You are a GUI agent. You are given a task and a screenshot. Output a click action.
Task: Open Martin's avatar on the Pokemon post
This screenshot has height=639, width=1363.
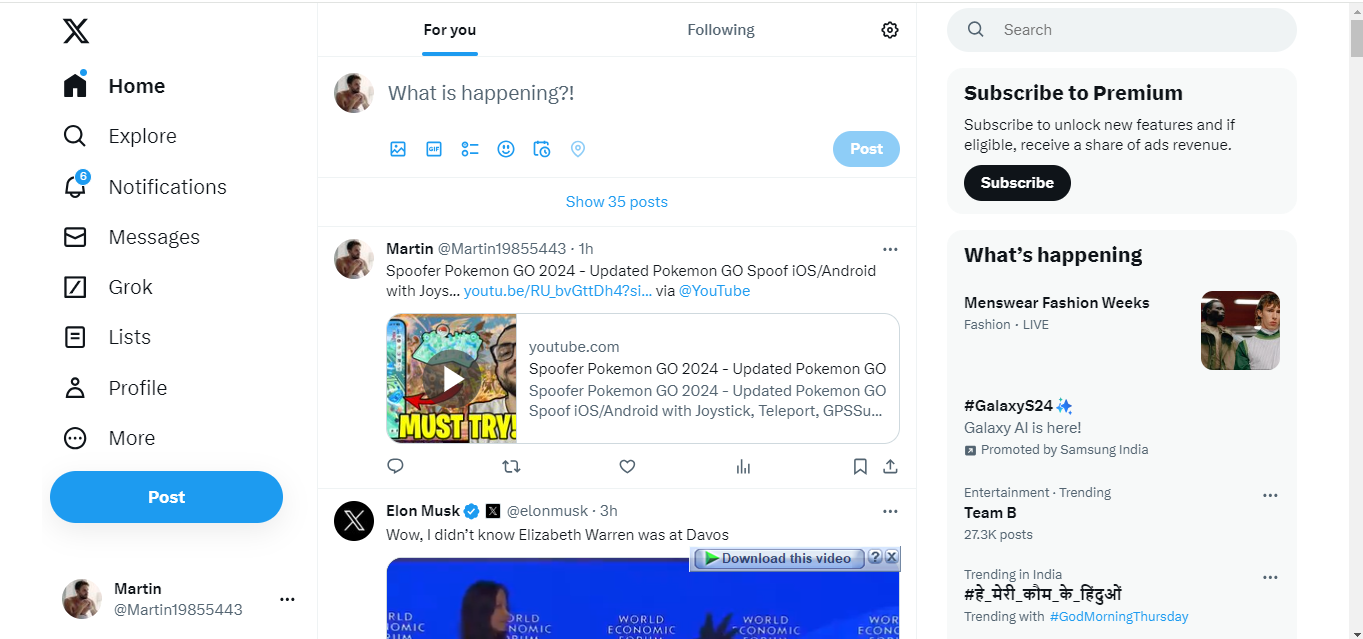[354, 259]
